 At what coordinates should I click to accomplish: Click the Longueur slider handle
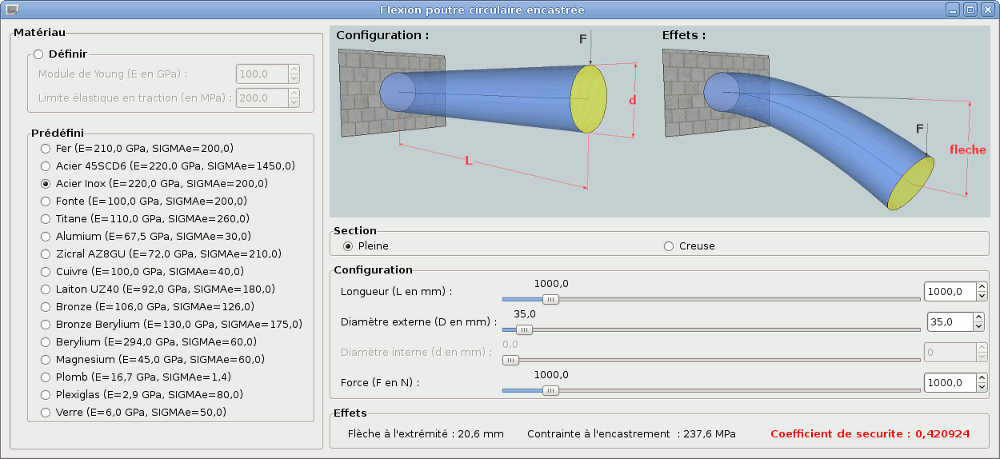click(550, 299)
